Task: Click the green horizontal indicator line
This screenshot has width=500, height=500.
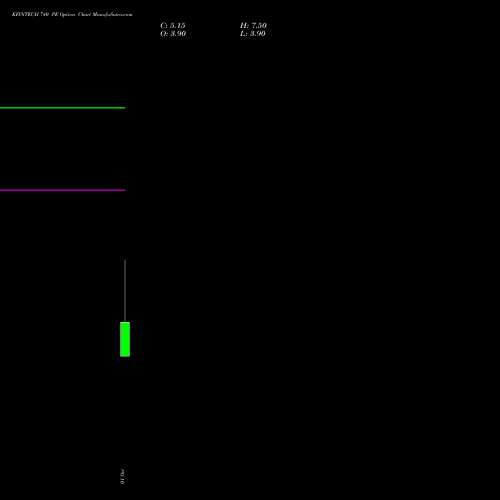Action: point(62,108)
